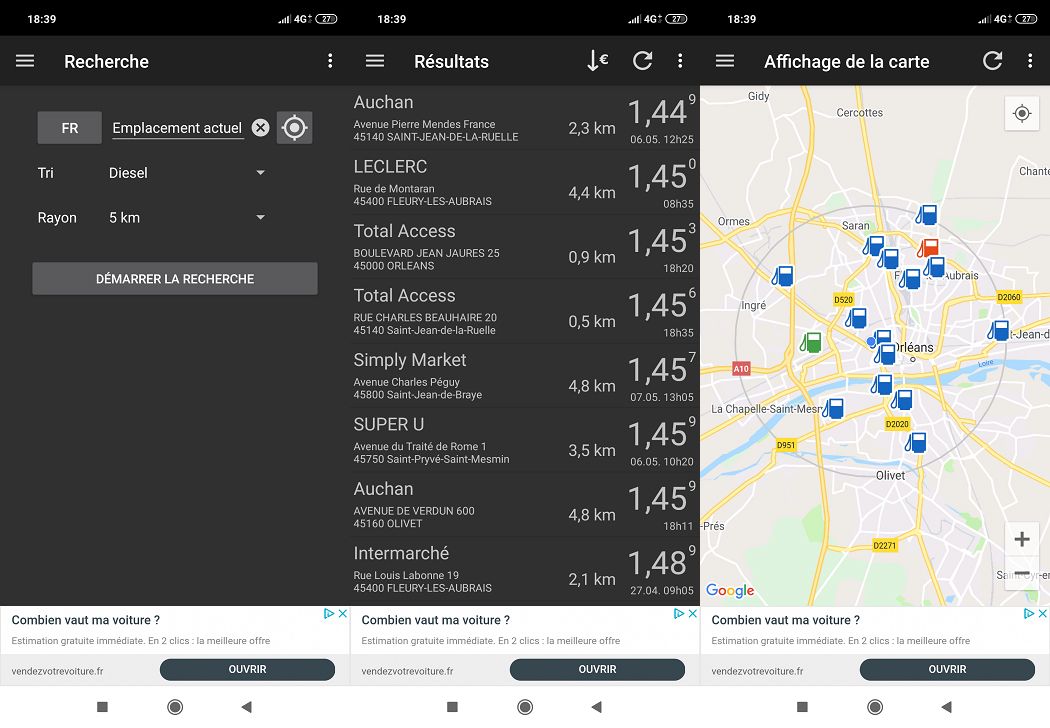The width and height of the screenshot is (1050, 728).
Task: Tap Android home button under Résultats screen
Action: click(525, 707)
